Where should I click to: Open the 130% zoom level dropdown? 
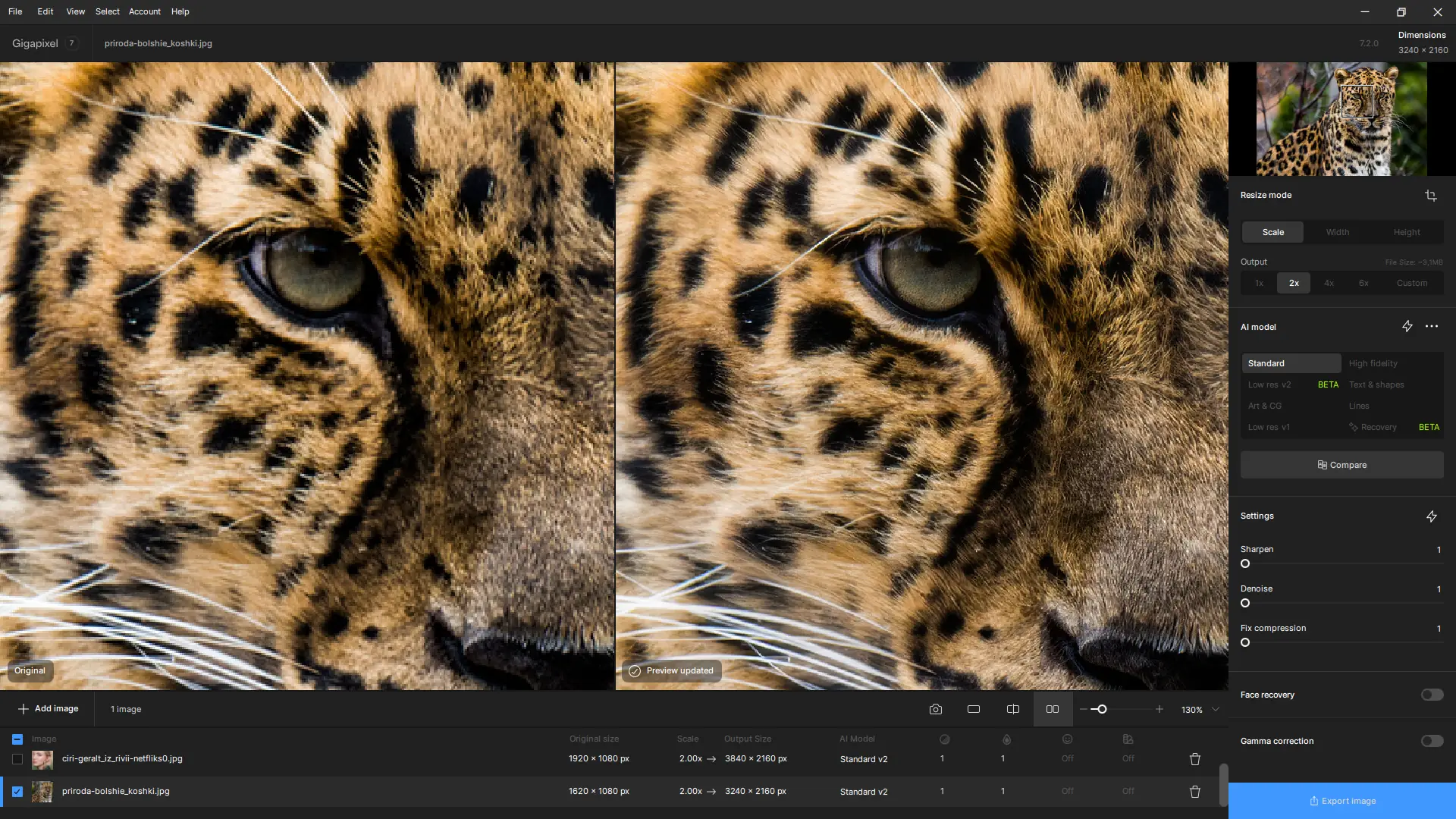[x=1216, y=710]
